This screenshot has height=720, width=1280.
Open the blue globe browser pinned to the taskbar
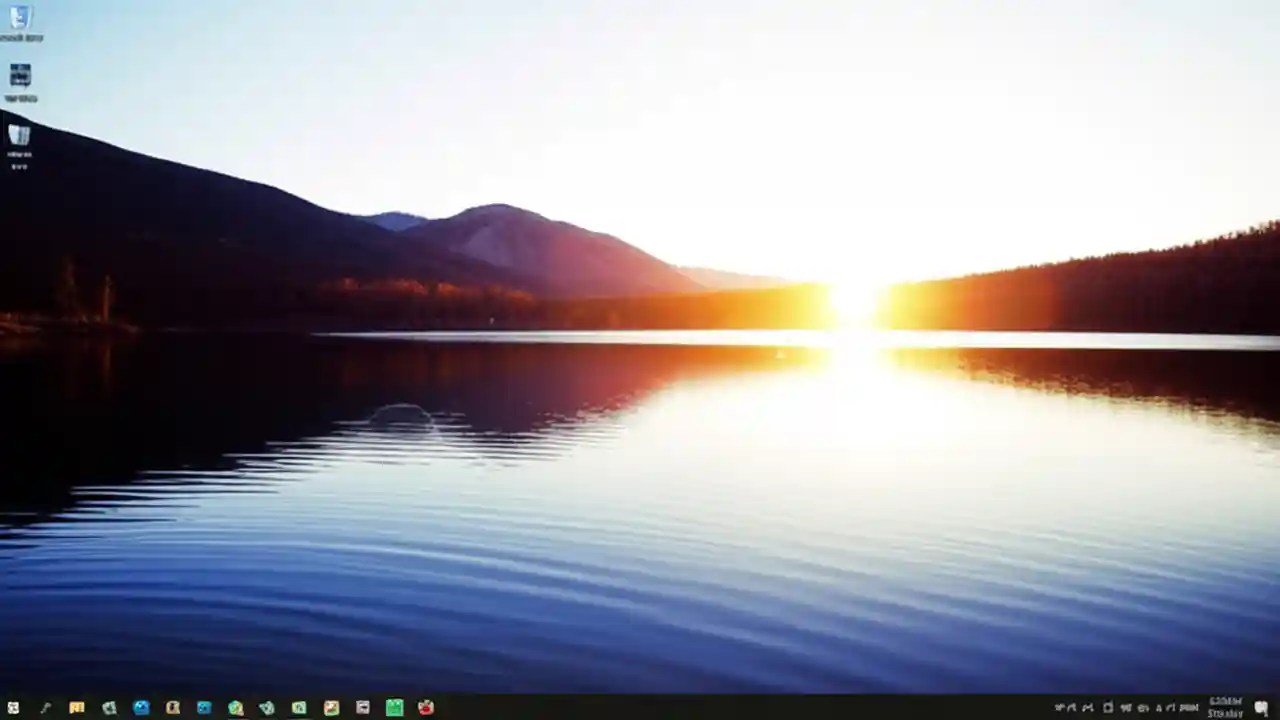tap(141, 708)
